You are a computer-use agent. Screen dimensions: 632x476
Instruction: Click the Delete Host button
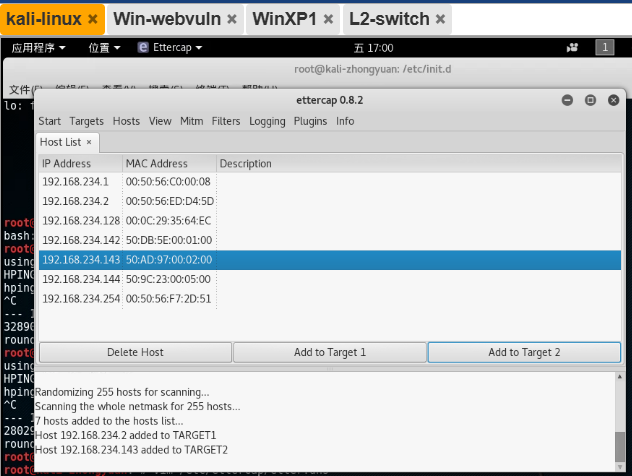[x=135, y=352]
